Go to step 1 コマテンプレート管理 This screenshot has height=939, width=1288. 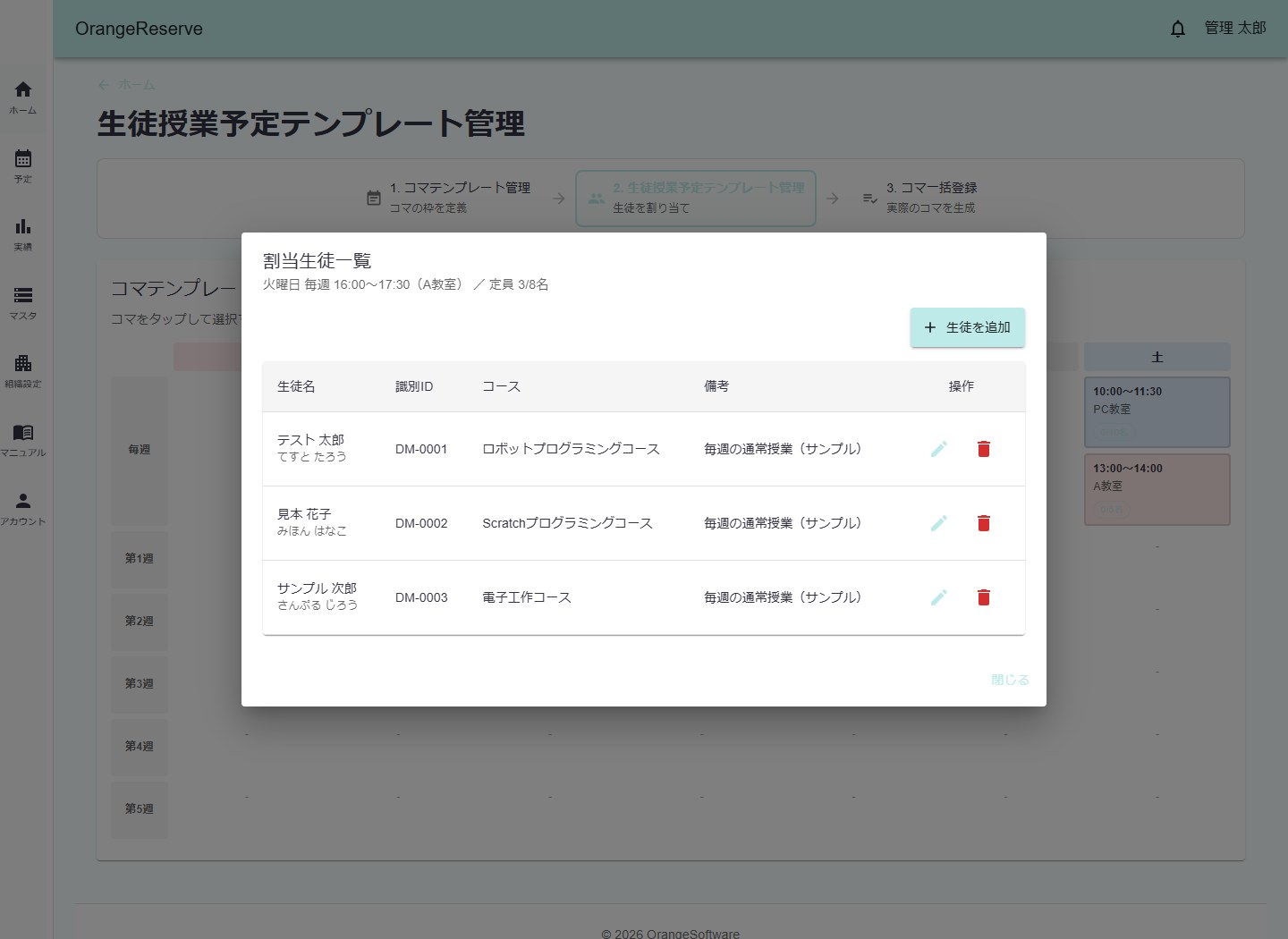(x=448, y=198)
